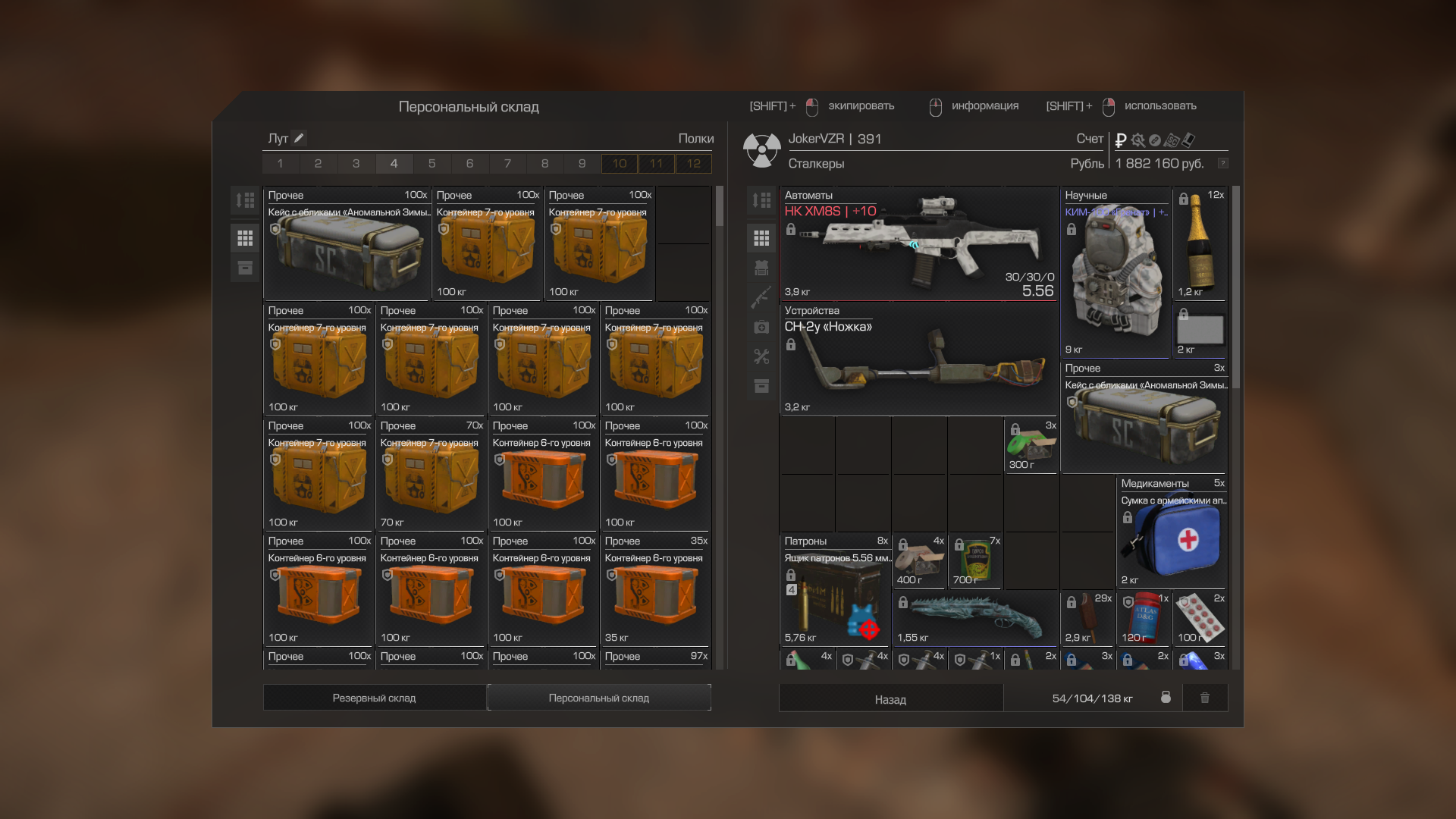Viewport: 1456px width, 819px height.
Task: Select the КИМ scientific suit
Action: pos(1115,272)
